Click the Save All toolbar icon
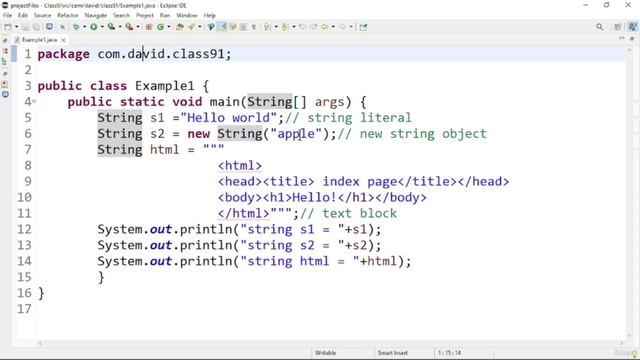 pos(36,27)
